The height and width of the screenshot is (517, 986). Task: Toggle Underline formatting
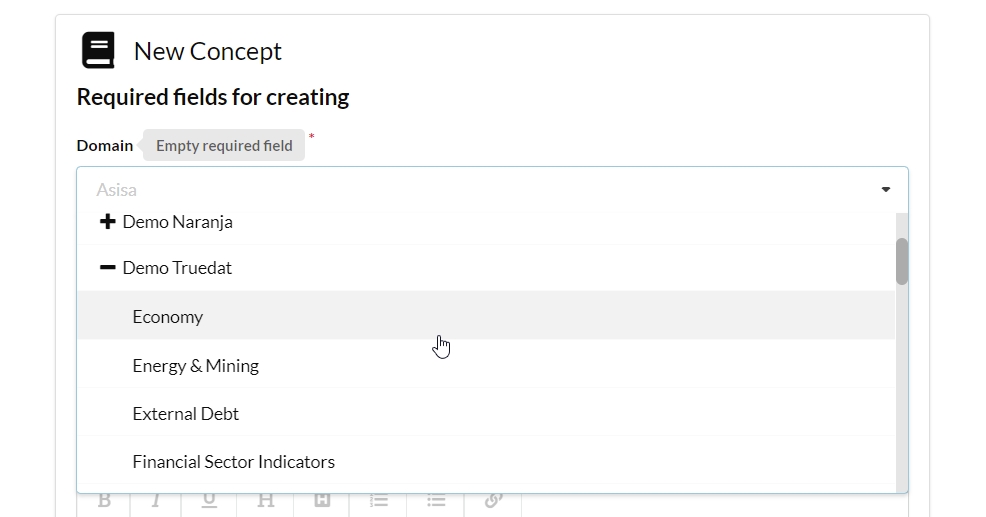click(209, 501)
